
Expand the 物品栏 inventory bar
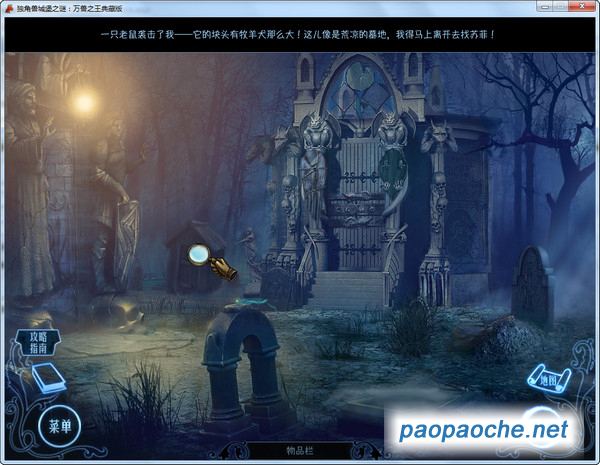[300, 450]
